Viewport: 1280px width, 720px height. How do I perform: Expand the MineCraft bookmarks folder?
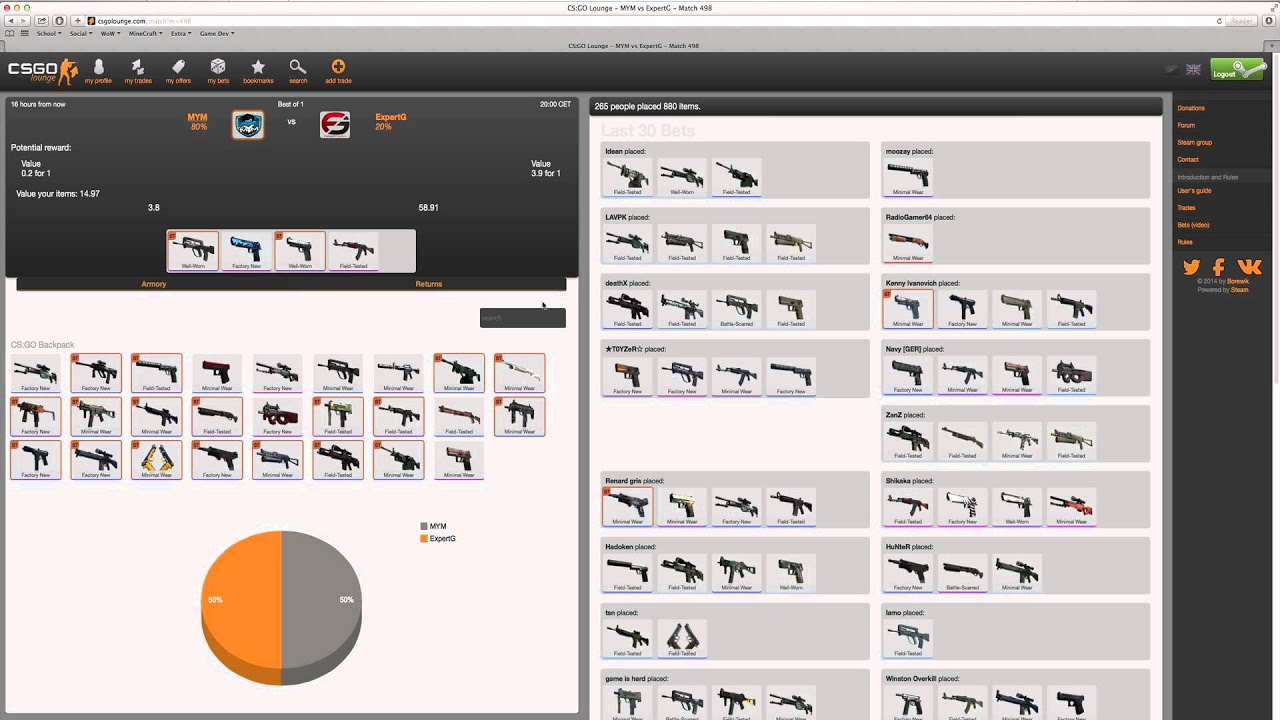[145, 33]
